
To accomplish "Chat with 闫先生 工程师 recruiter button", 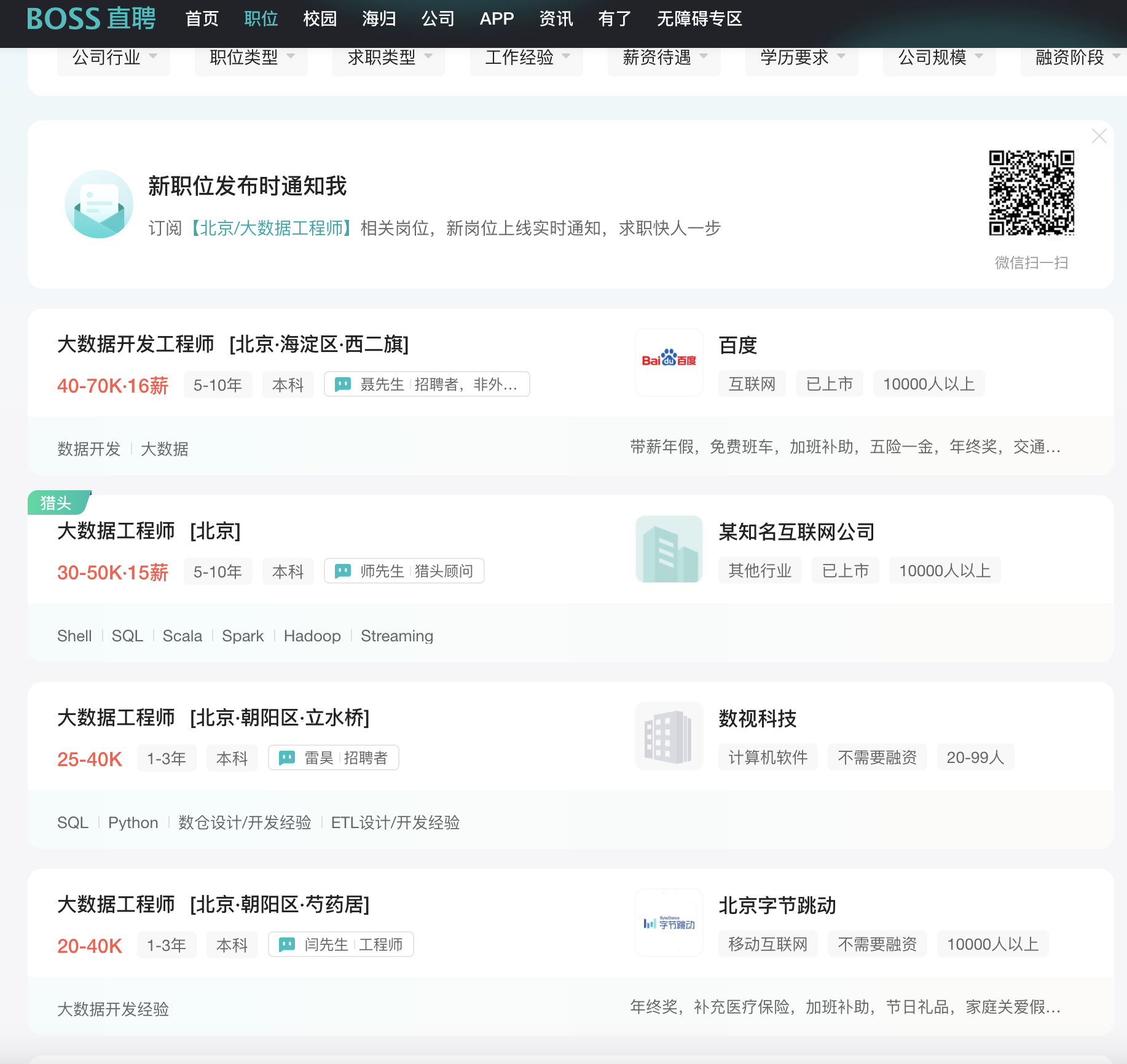I will click(341, 945).
